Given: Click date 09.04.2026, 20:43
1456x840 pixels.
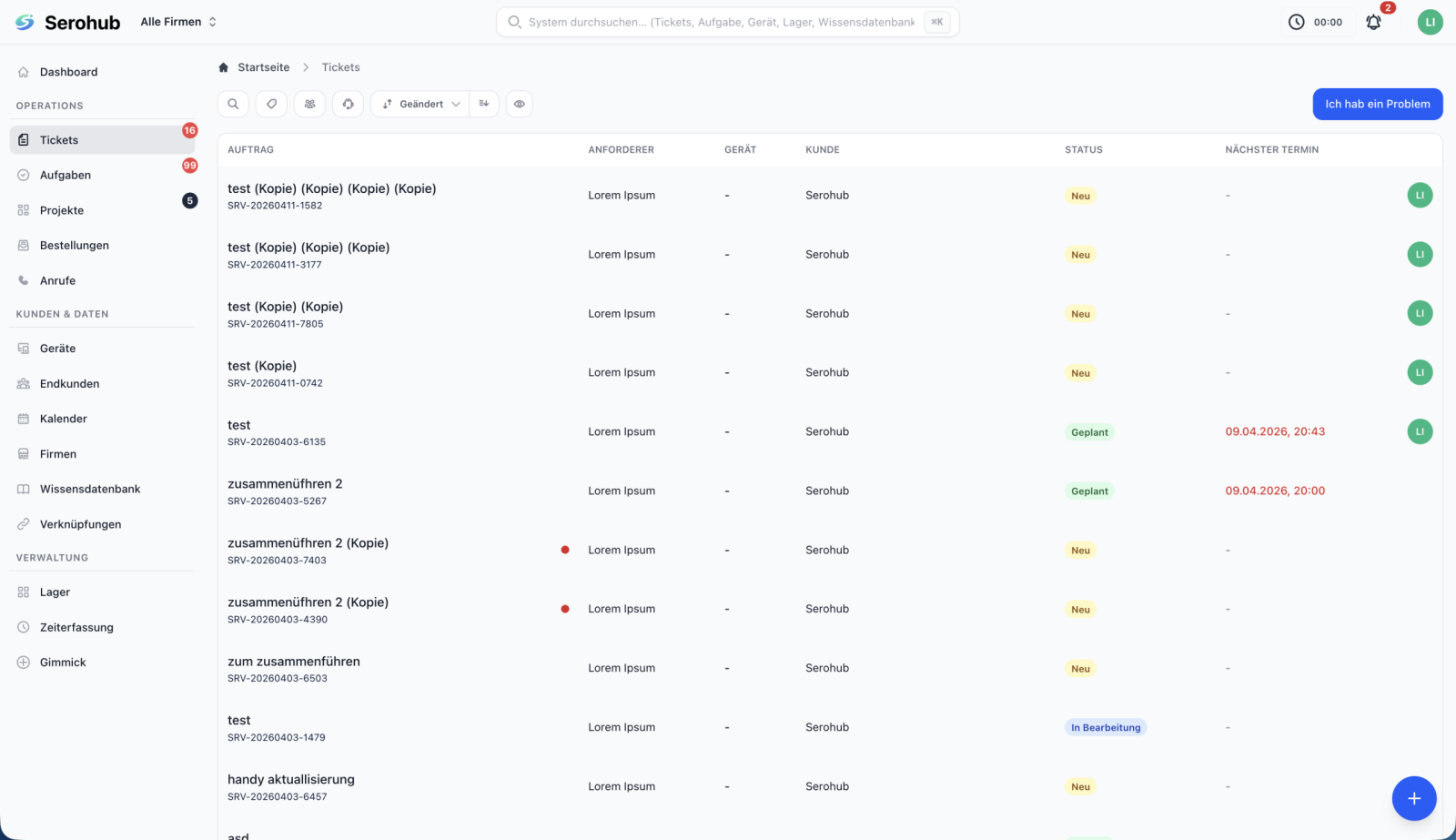Looking at the screenshot, I should pos(1275,431).
